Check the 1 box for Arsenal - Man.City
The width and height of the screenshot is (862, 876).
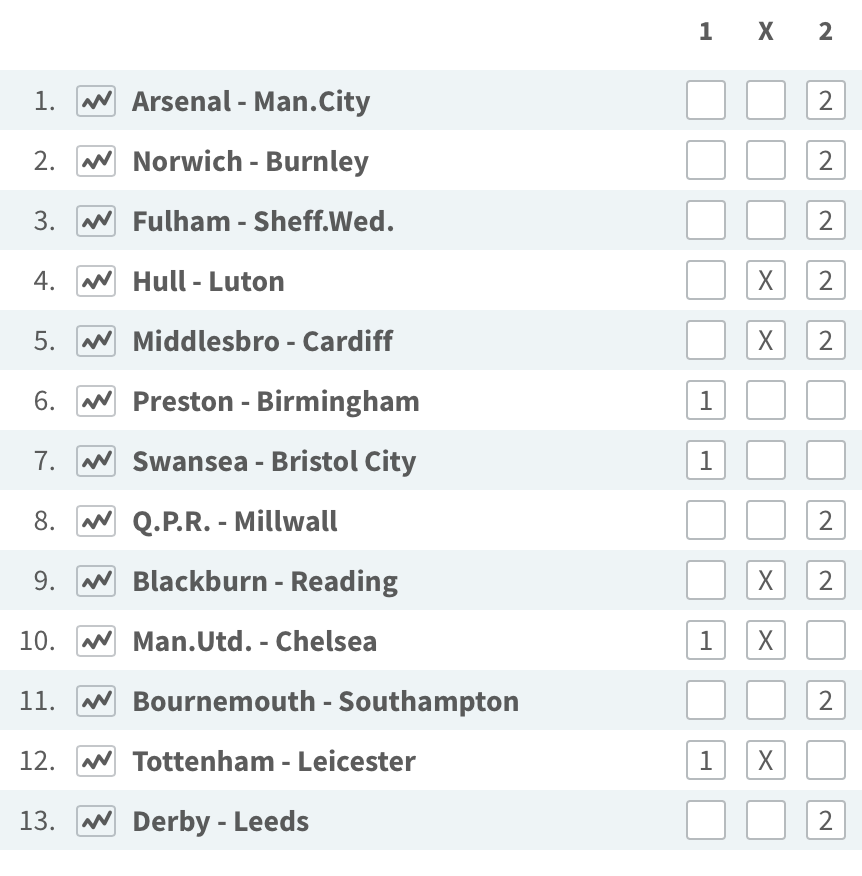706,101
